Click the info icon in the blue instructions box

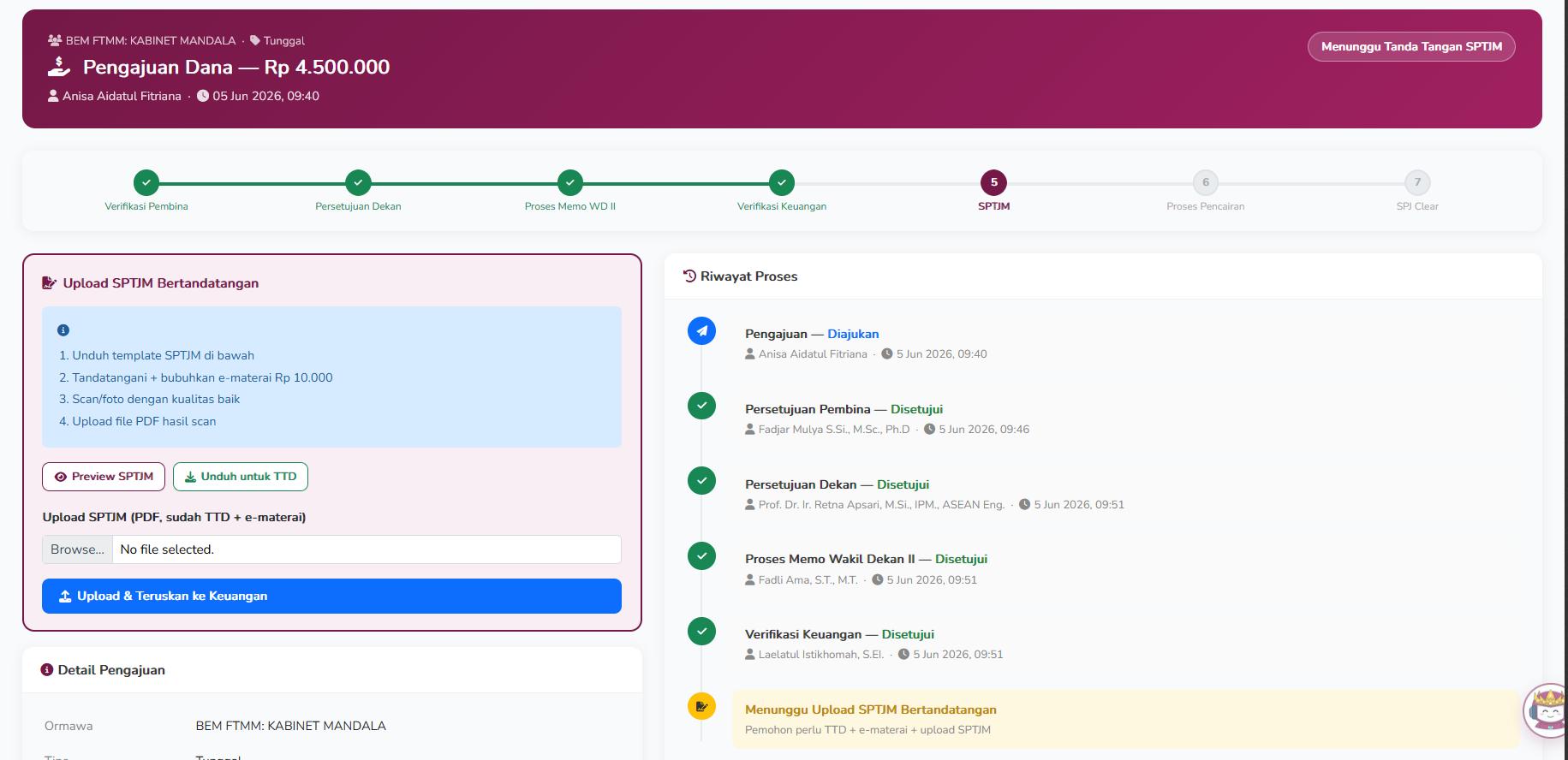(63, 330)
